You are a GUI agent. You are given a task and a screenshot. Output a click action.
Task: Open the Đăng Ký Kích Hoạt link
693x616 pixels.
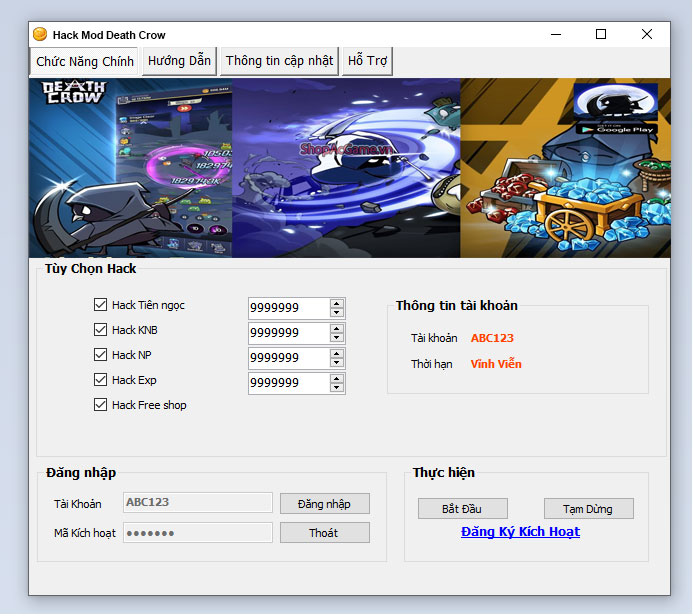coord(520,532)
